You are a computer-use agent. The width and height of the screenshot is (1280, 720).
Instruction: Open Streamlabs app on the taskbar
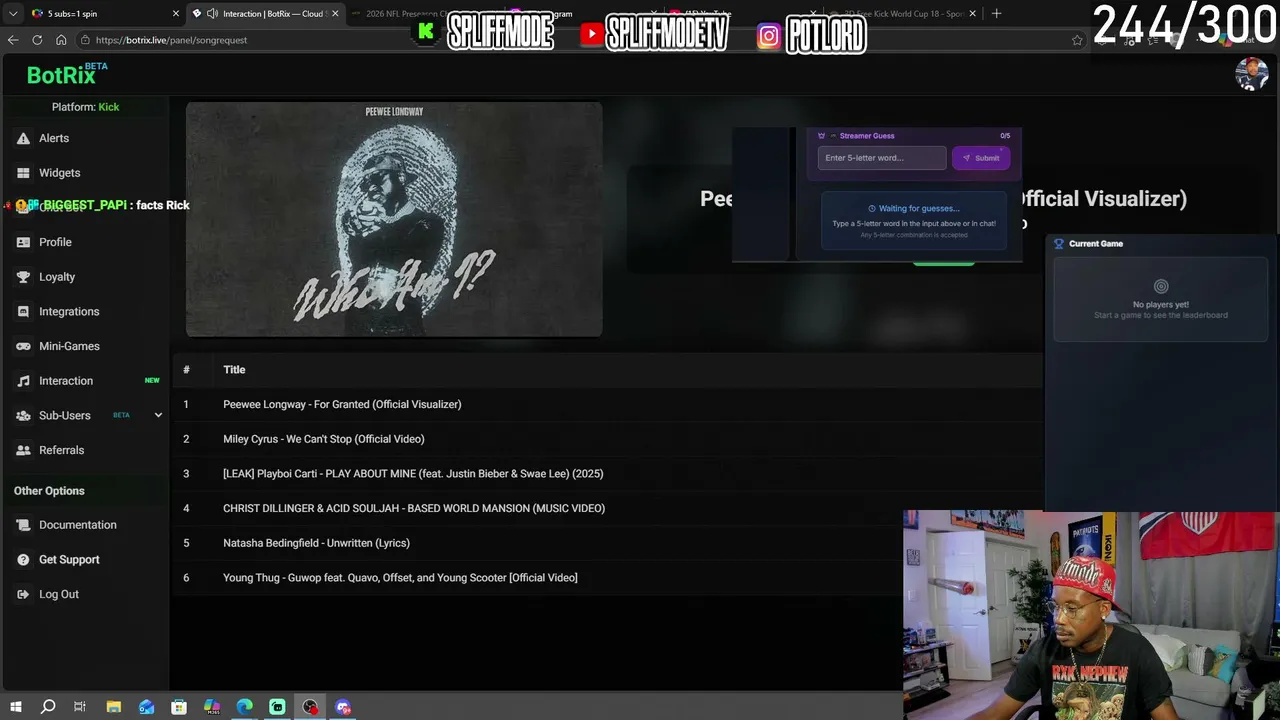pyautogui.click(x=277, y=707)
